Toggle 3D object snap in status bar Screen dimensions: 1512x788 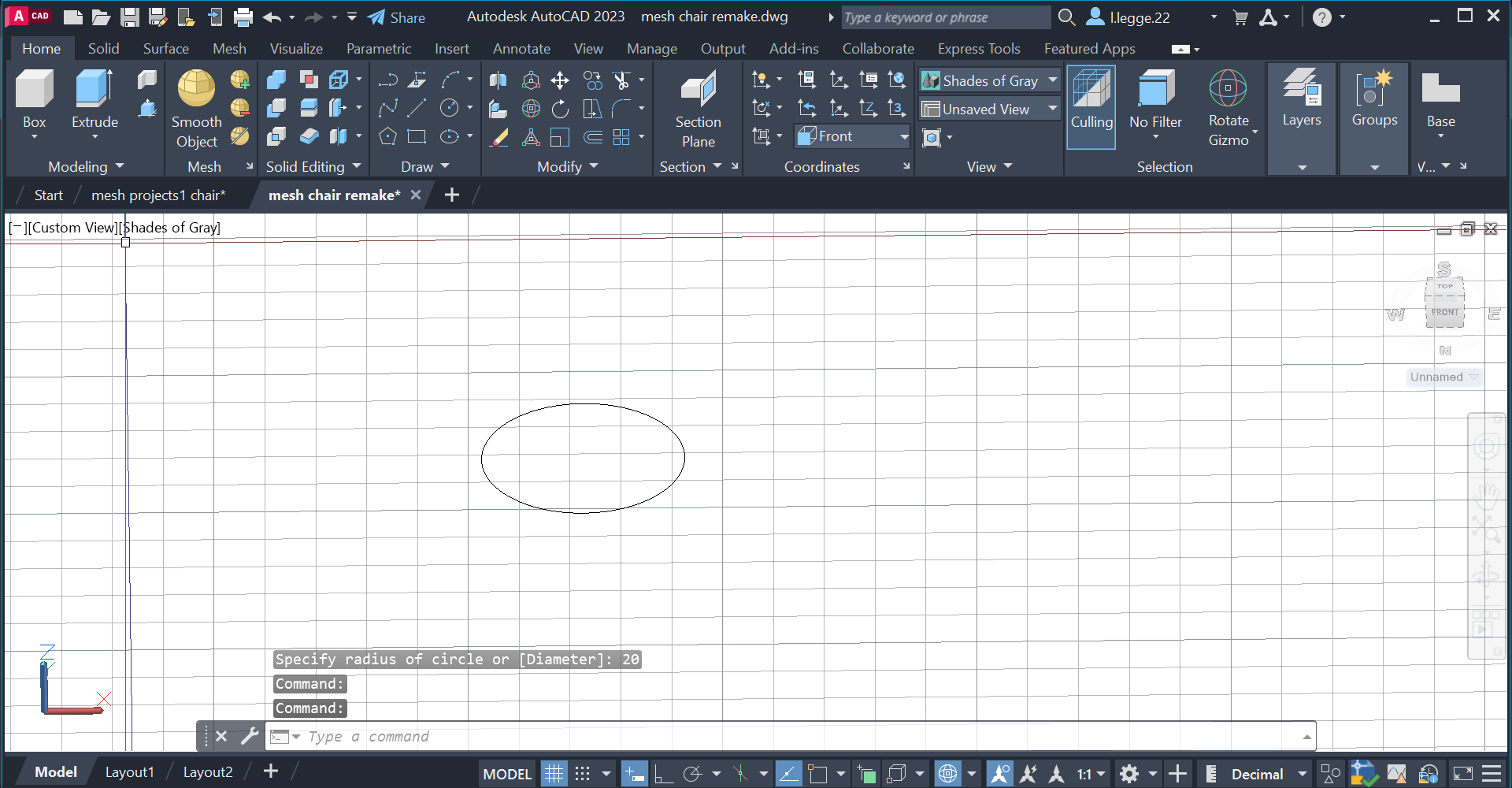tap(896, 774)
